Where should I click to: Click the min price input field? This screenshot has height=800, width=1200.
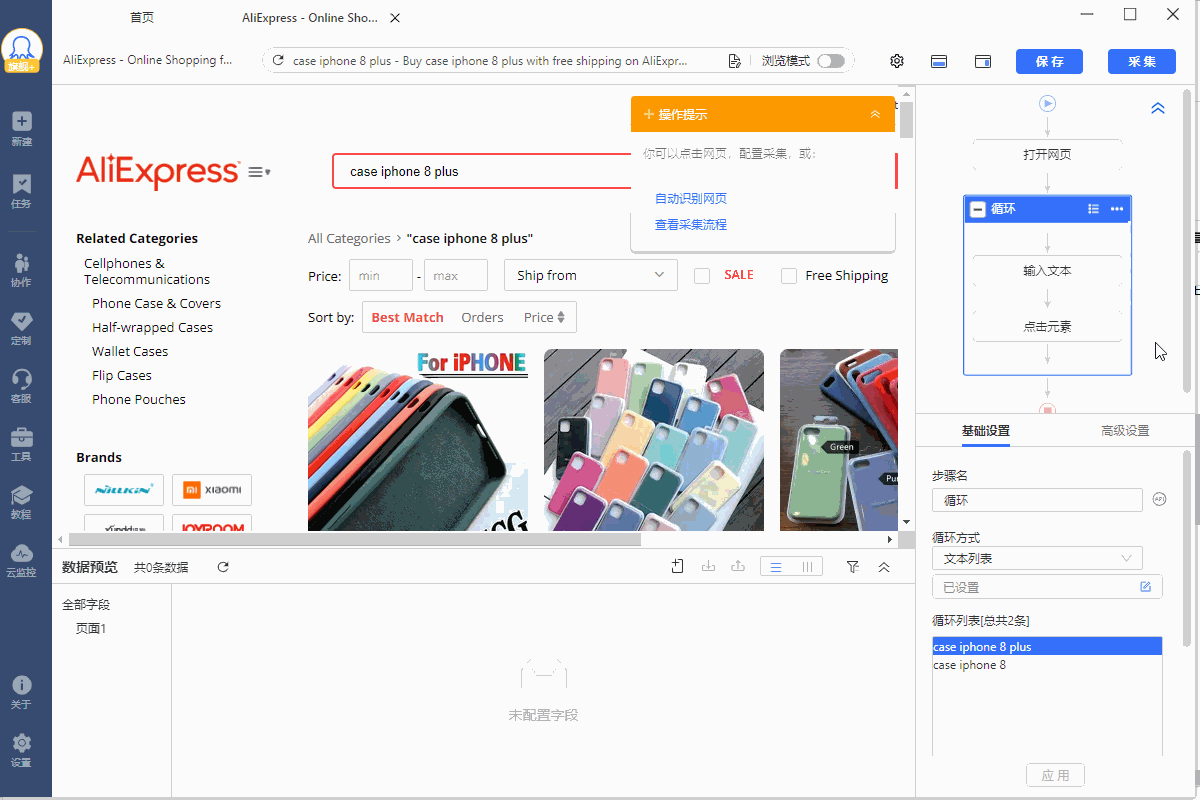tap(381, 275)
